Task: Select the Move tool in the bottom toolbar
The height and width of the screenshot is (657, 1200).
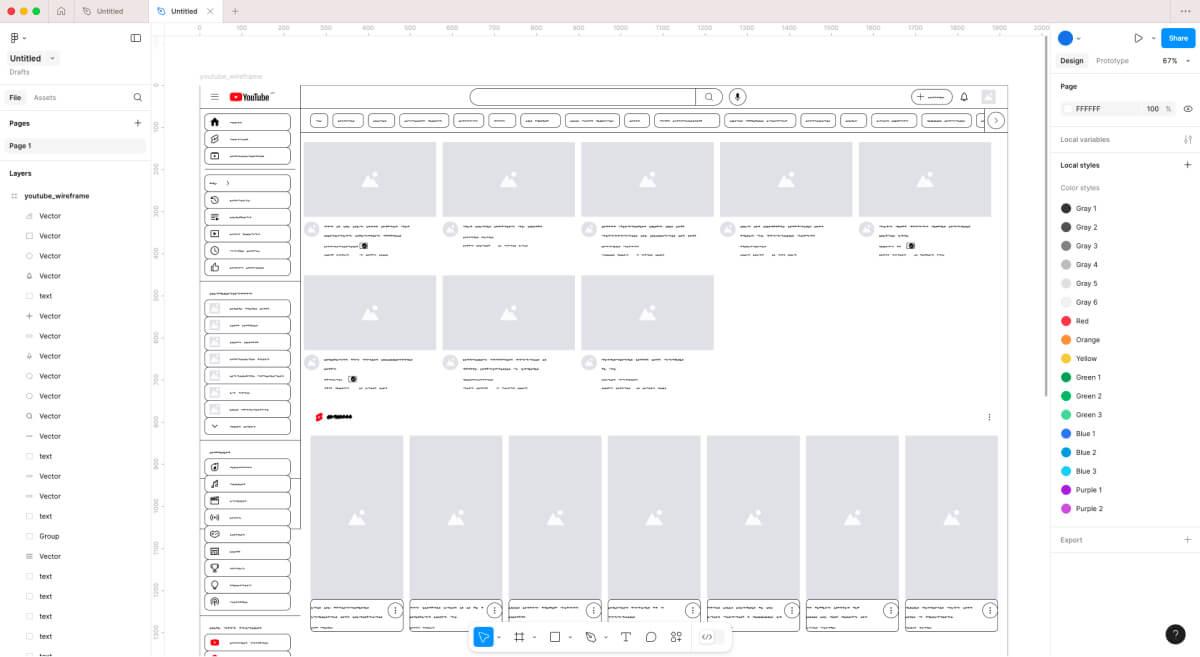Action: pyautogui.click(x=483, y=637)
